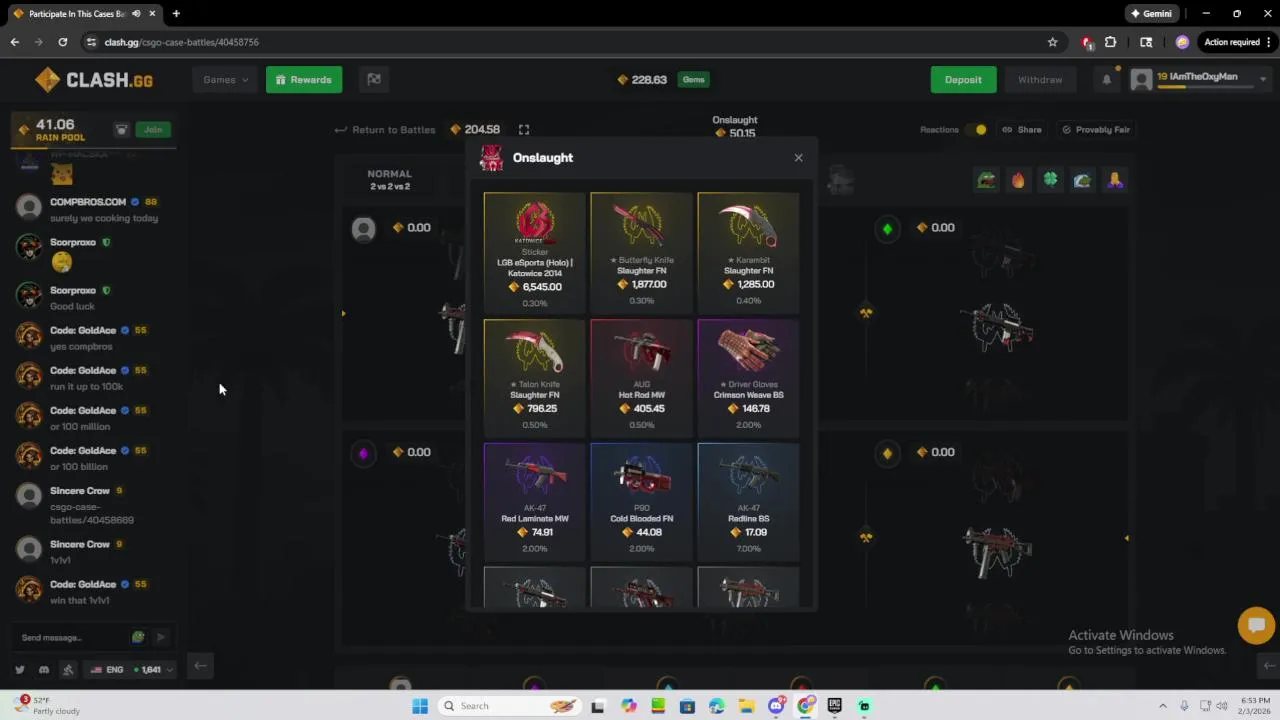Open File Explorer from taskbar
1280x720 pixels.
click(x=746, y=706)
